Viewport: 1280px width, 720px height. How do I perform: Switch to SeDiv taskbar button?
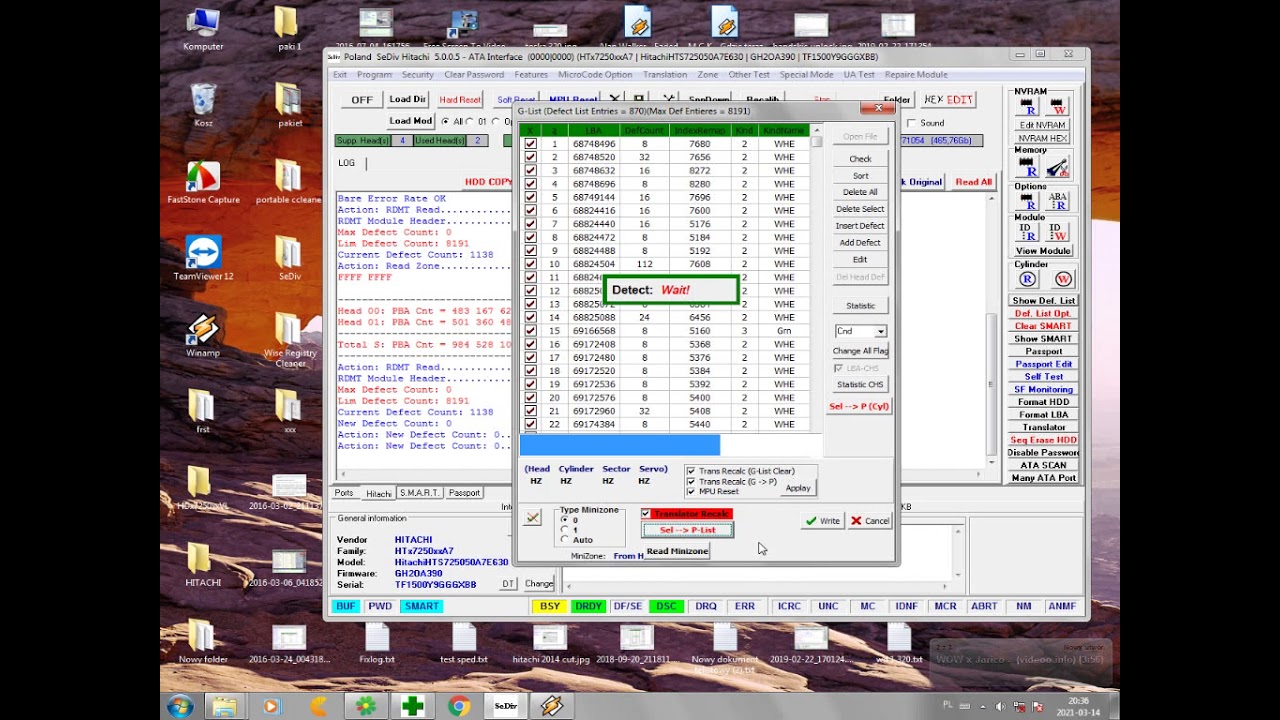(505, 706)
